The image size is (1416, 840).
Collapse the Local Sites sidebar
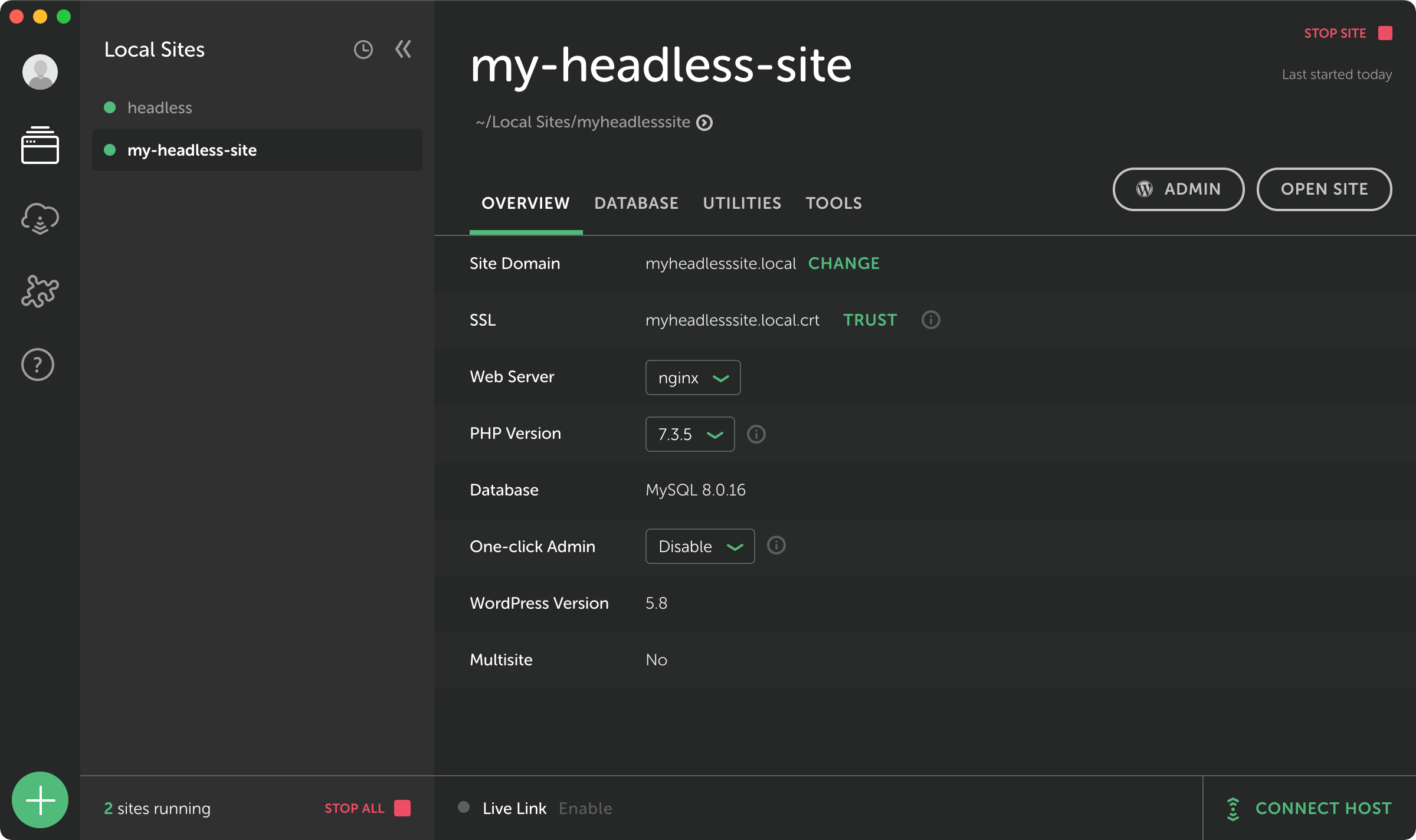(403, 49)
